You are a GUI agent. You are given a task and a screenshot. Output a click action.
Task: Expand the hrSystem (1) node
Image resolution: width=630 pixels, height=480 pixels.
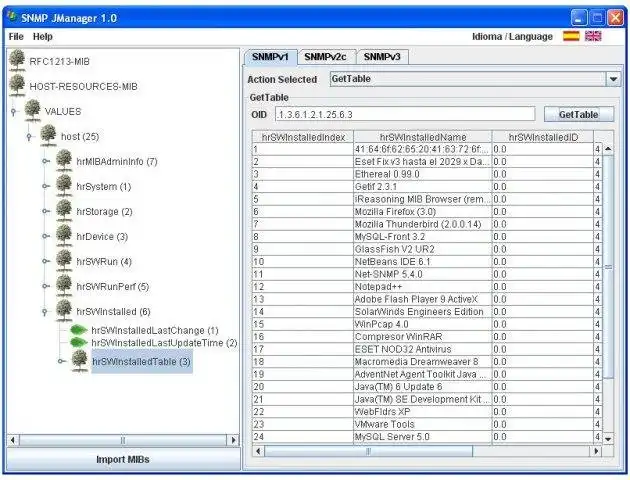click(x=46, y=186)
